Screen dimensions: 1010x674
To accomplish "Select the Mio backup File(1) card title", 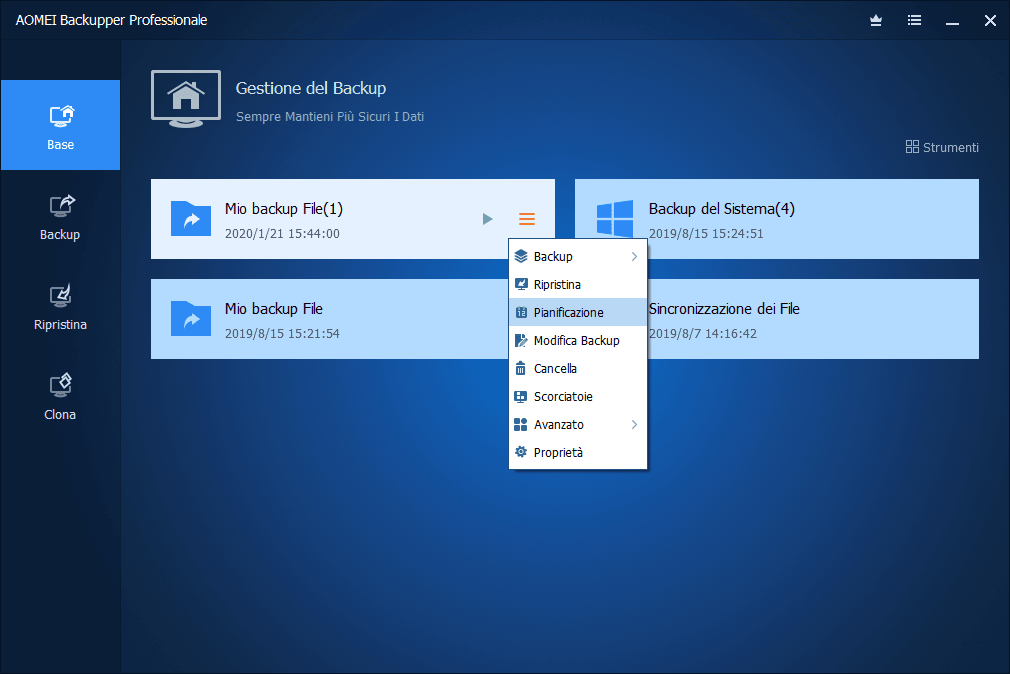I will [x=283, y=209].
